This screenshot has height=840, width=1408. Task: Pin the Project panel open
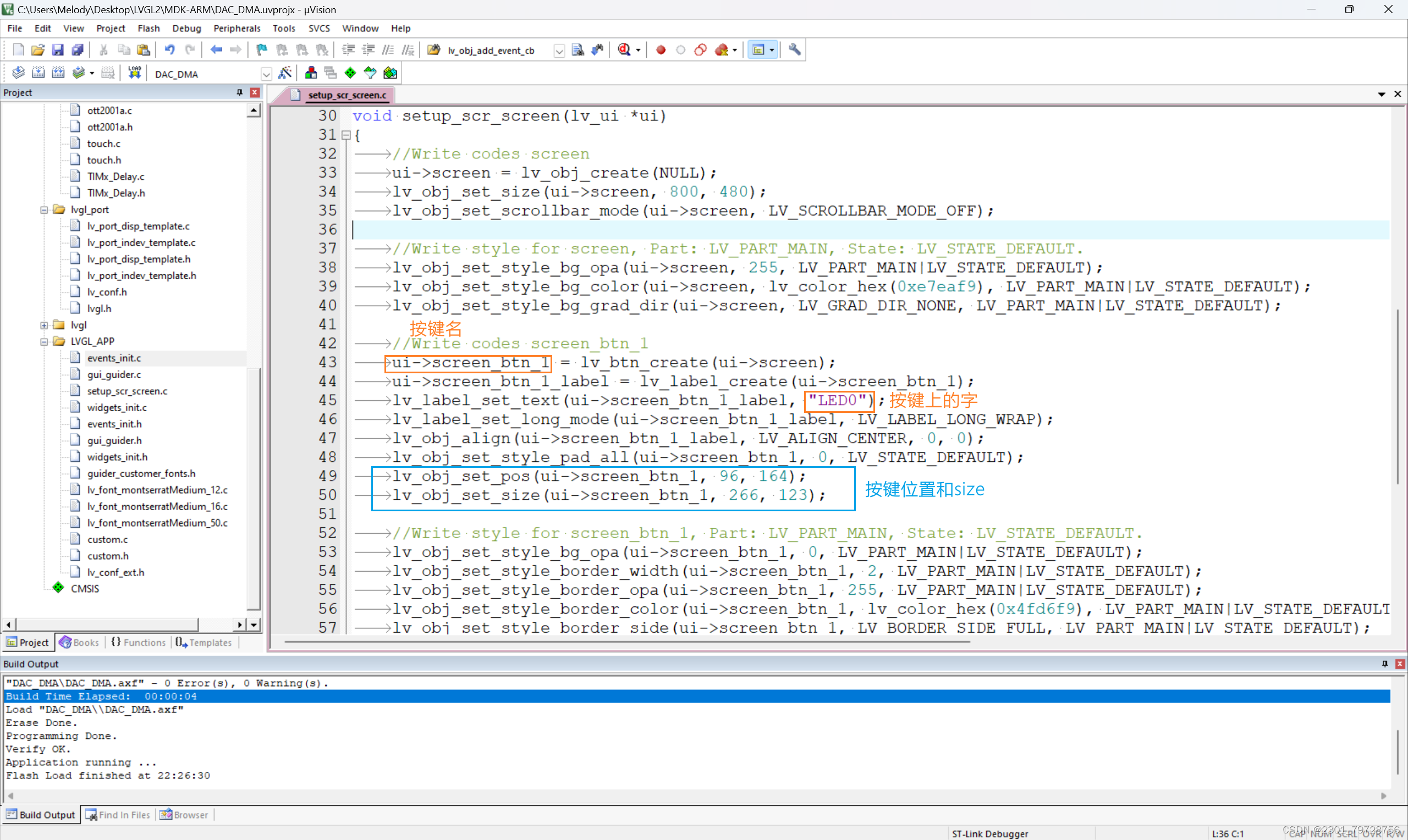[239, 92]
